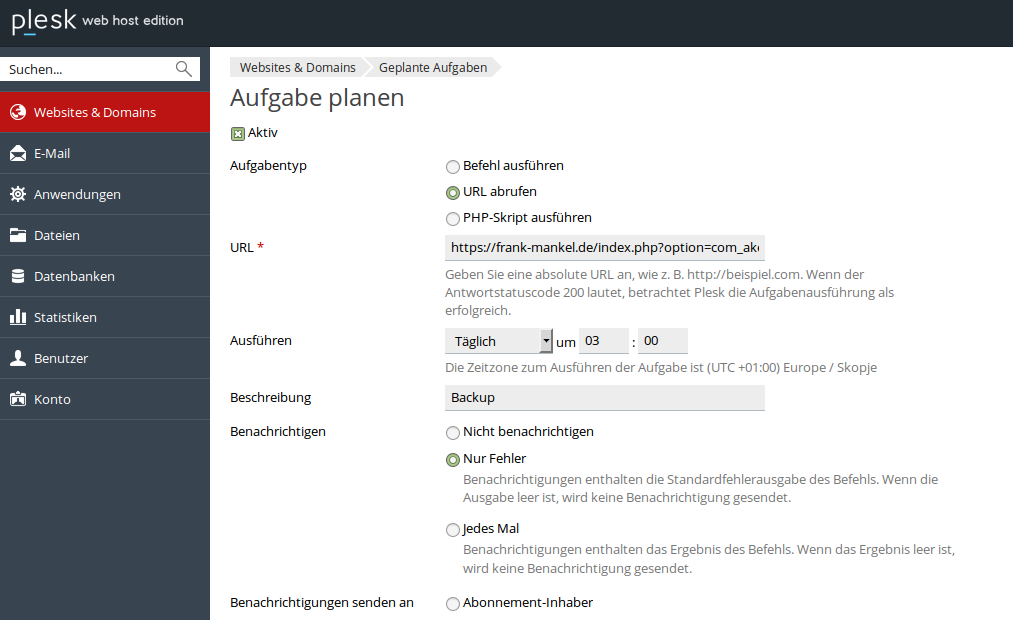Open the Benutzer sidebar section

(105, 358)
